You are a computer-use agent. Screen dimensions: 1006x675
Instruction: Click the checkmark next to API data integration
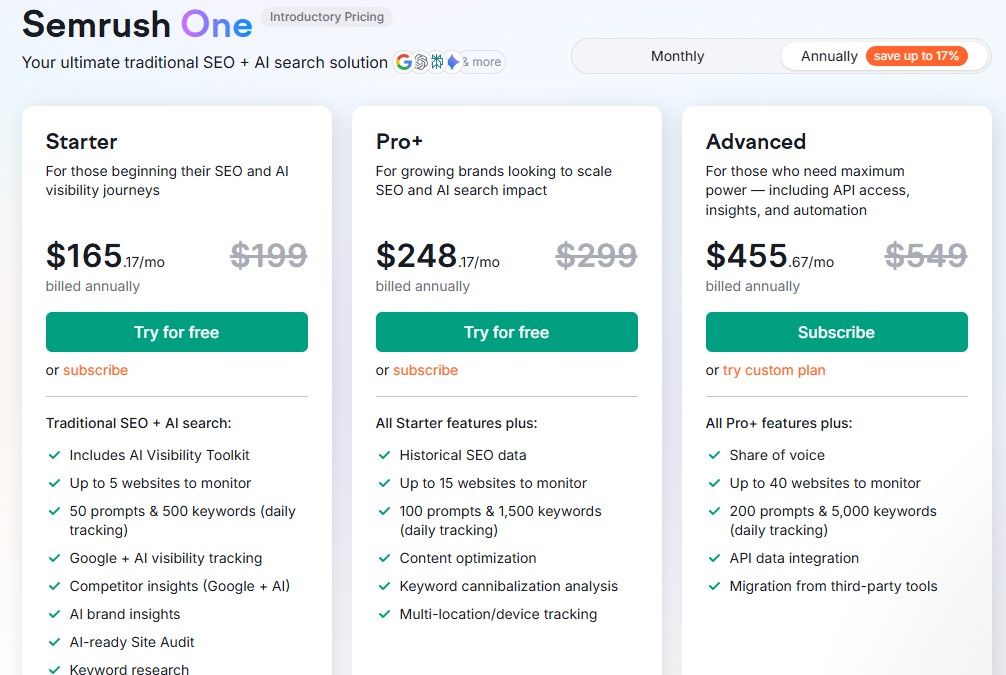pyautogui.click(x=715, y=559)
